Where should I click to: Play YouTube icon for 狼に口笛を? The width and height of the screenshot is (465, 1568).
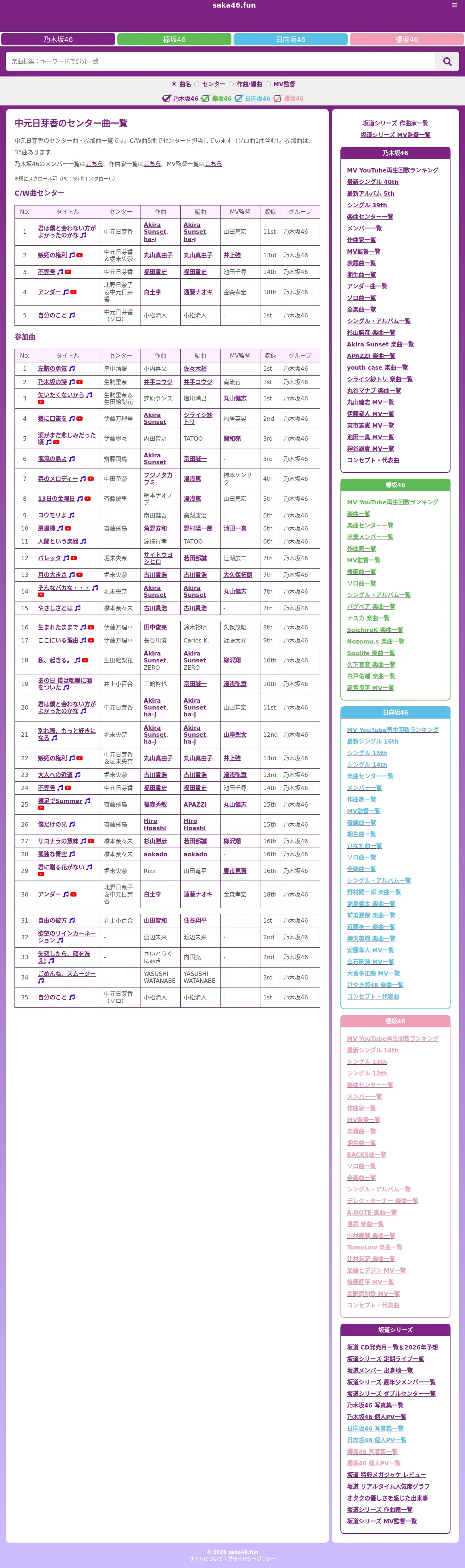pos(79,419)
